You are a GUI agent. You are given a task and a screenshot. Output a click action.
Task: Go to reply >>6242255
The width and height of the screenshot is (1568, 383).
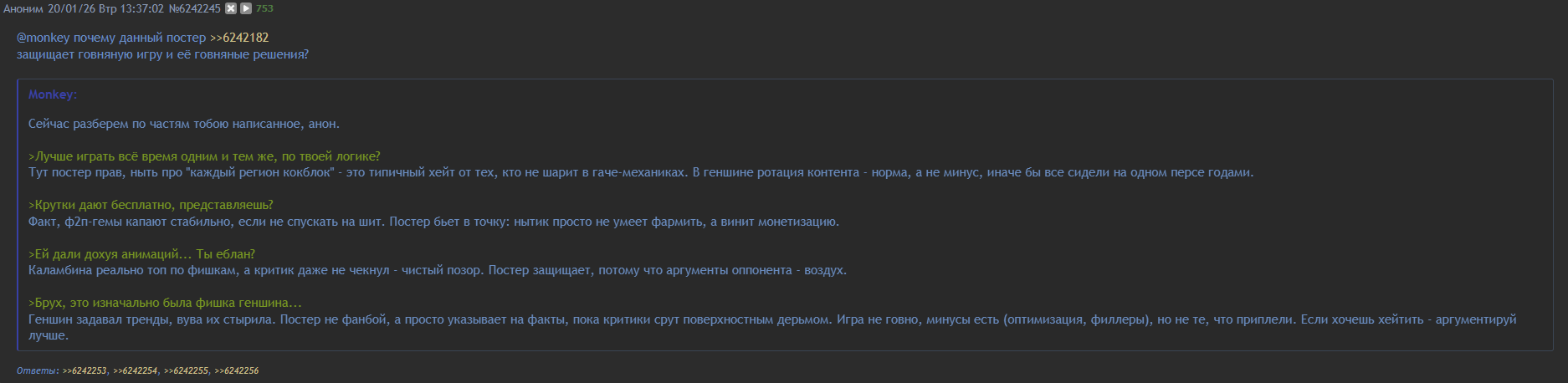pyautogui.click(x=186, y=370)
